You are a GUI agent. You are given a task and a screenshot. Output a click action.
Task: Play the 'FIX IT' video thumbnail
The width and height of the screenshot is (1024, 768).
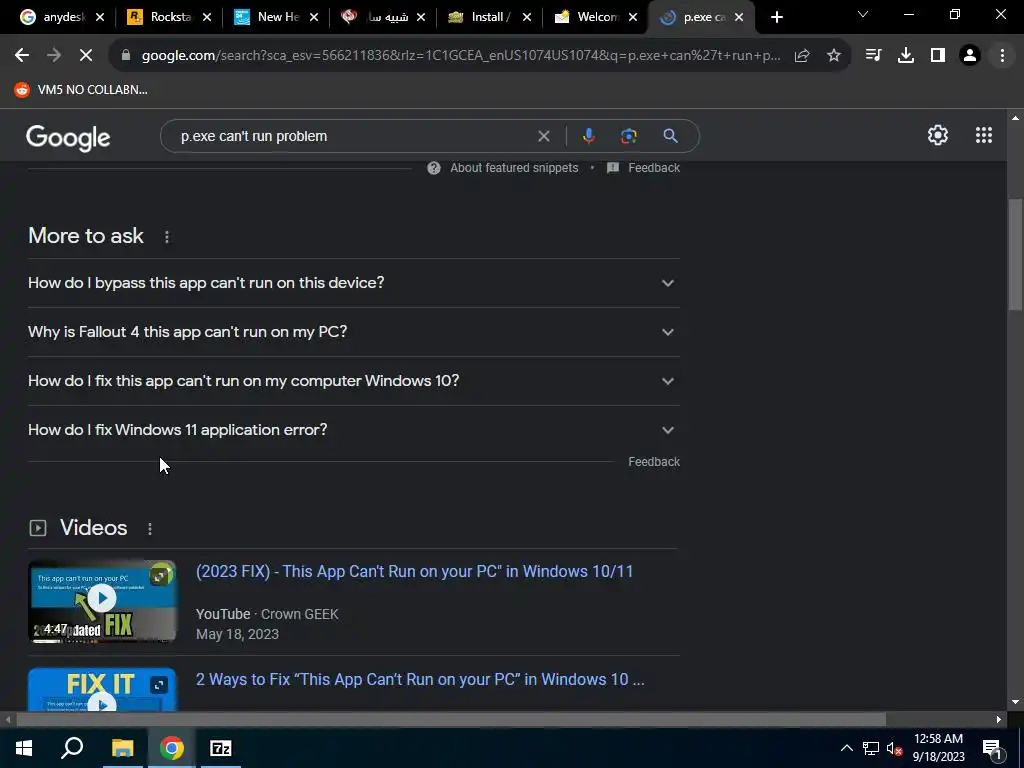102,689
